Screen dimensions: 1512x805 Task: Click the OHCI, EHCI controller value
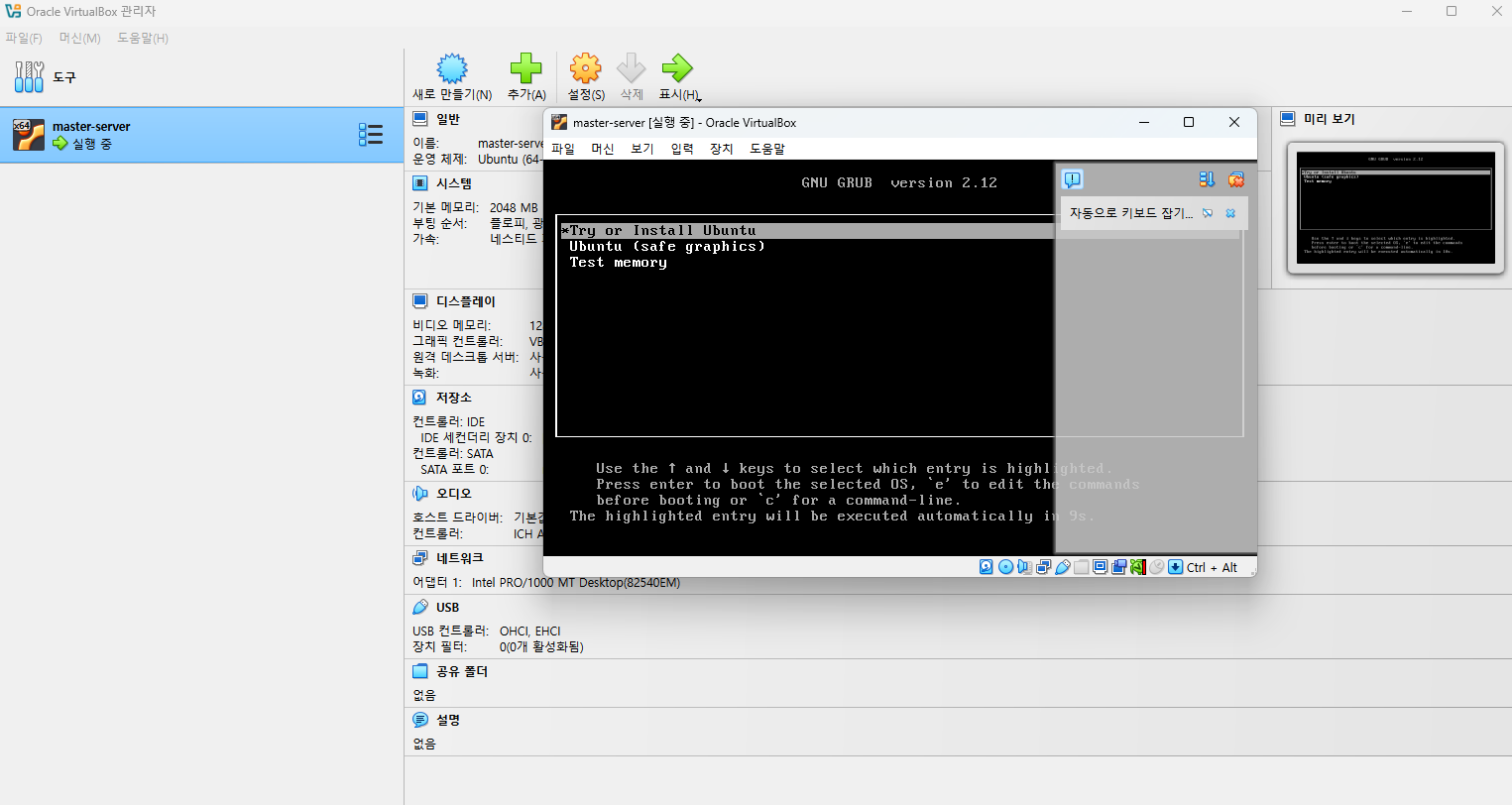click(x=530, y=632)
